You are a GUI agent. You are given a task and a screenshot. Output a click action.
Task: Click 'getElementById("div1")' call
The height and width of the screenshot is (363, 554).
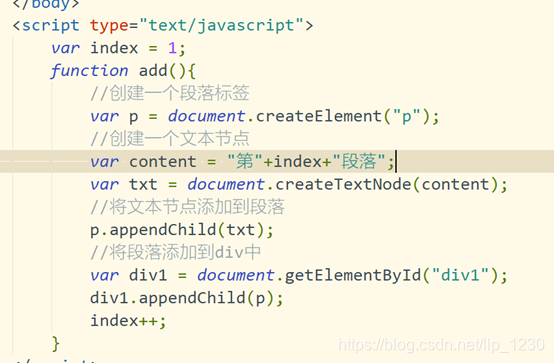pyautogui.click(x=391, y=275)
